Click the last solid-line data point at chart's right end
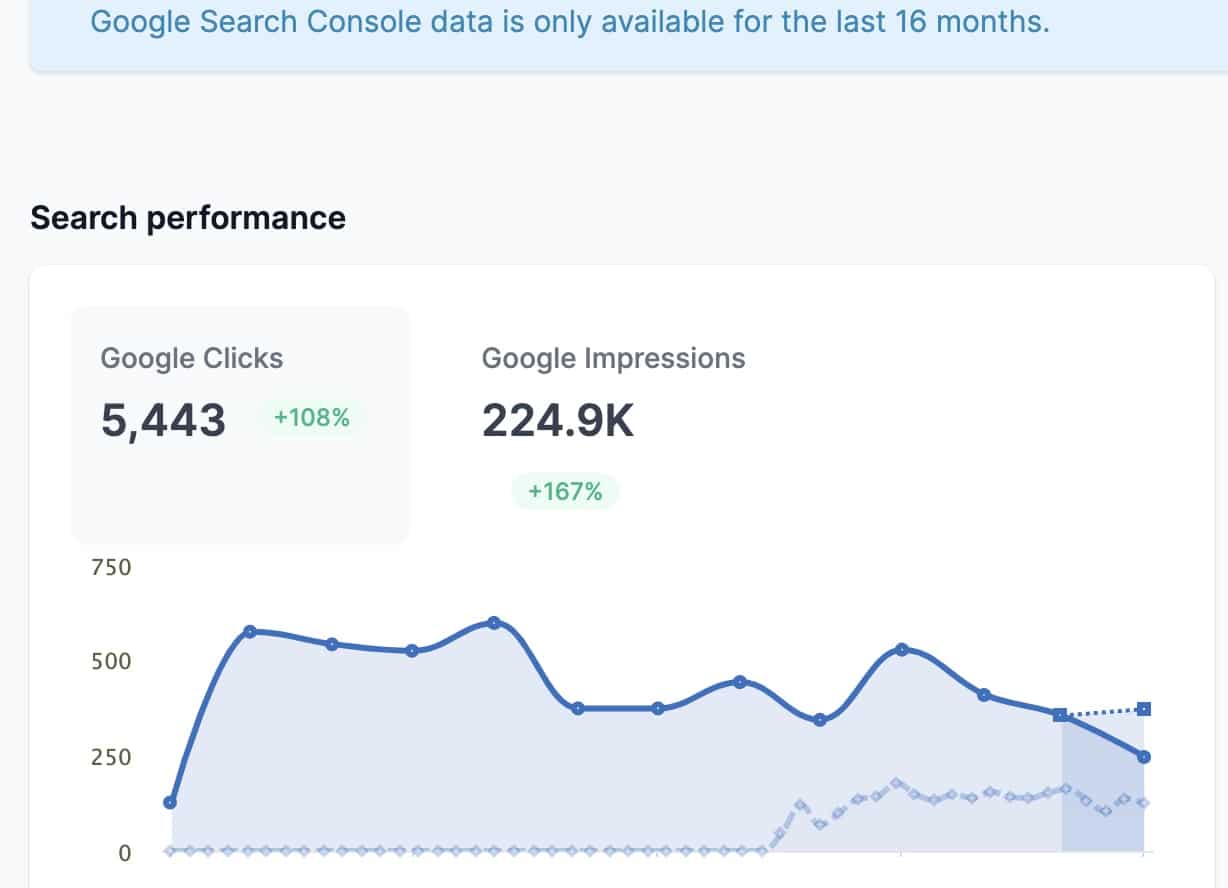Screen dimensions: 1228x888 pyautogui.click(x=1144, y=757)
